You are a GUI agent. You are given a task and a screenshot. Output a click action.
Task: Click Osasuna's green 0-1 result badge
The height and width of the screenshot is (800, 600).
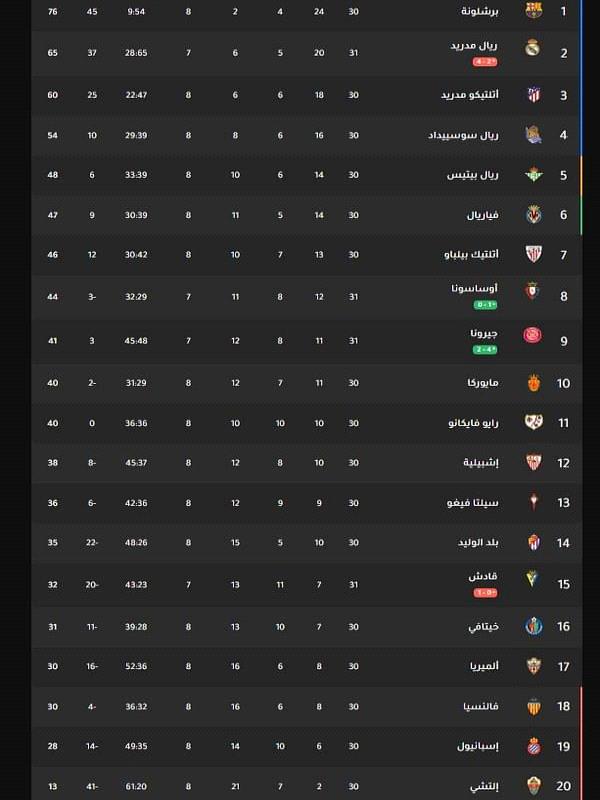pos(485,305)
